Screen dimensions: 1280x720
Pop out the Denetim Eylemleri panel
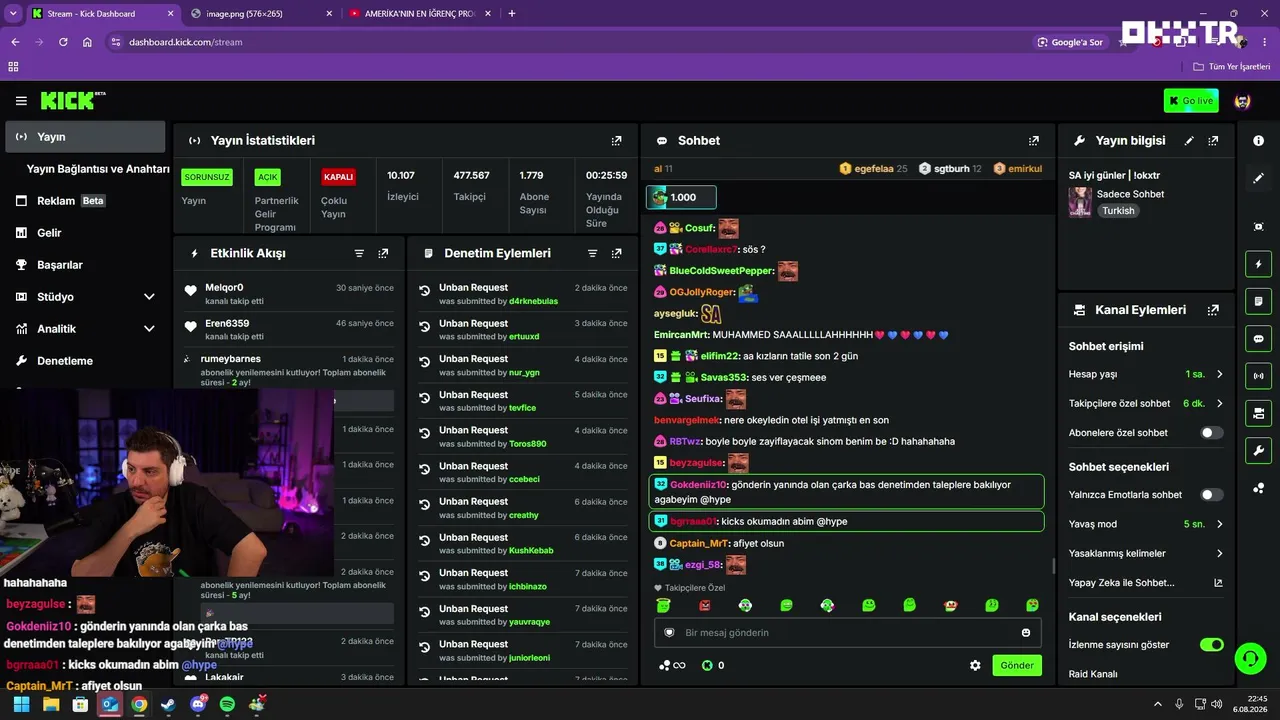(x=616, y=254)
